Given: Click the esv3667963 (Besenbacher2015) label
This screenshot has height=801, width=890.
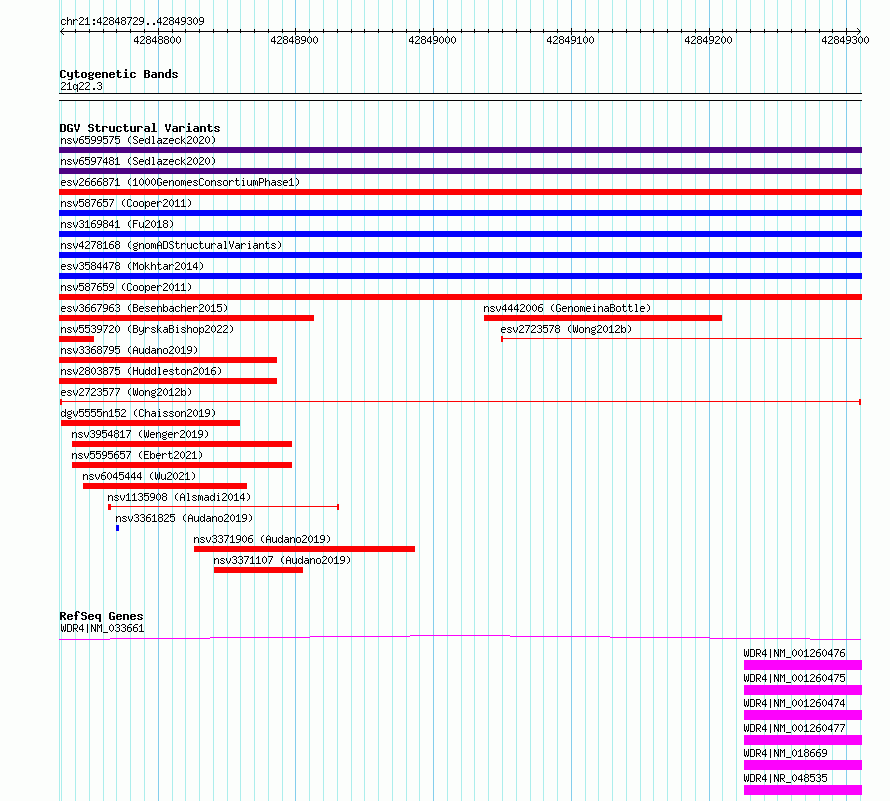Looking at the screenshot, I should 144,308.
